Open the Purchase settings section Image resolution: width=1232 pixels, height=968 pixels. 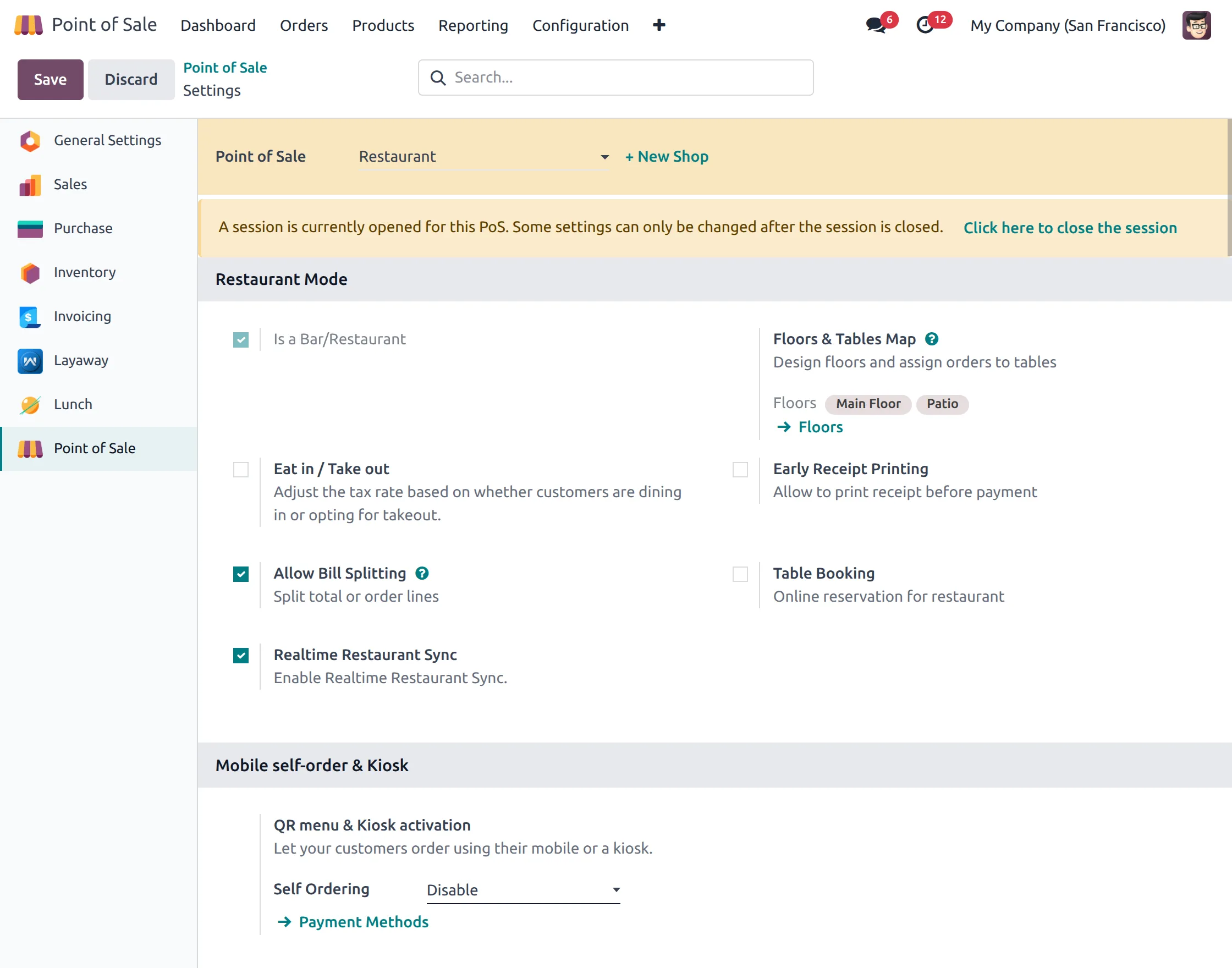click(30, 228)
